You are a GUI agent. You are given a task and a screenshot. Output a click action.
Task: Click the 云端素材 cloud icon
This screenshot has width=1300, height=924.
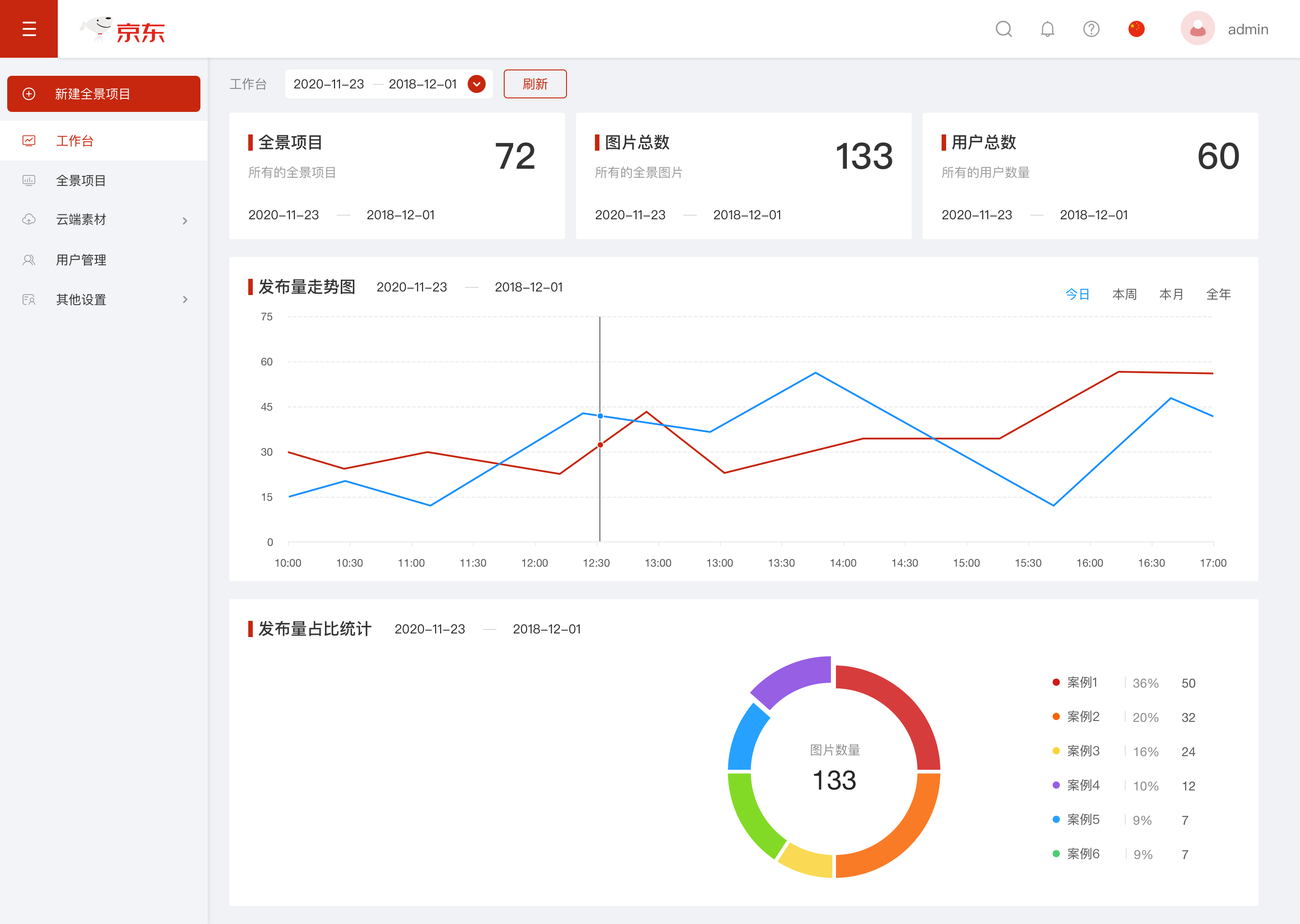[x=28, y=220]
